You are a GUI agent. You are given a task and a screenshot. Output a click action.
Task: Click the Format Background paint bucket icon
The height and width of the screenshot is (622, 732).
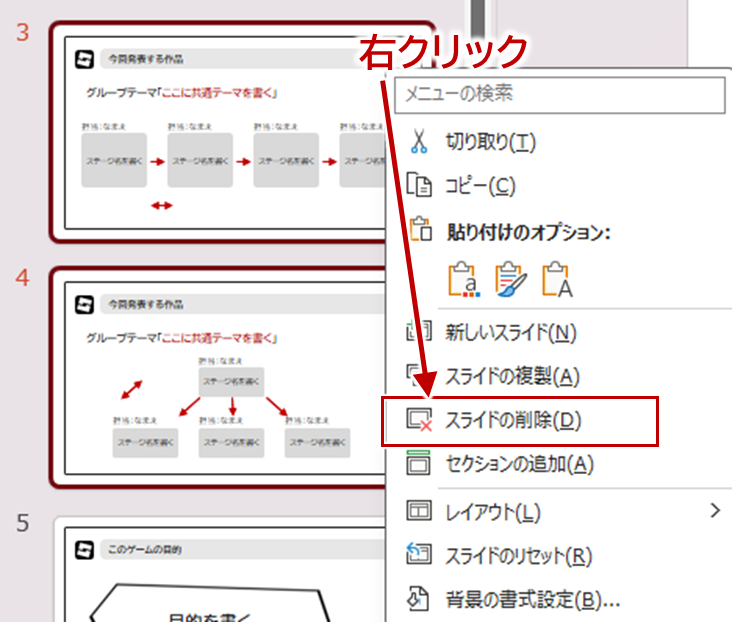pos(418,599)
